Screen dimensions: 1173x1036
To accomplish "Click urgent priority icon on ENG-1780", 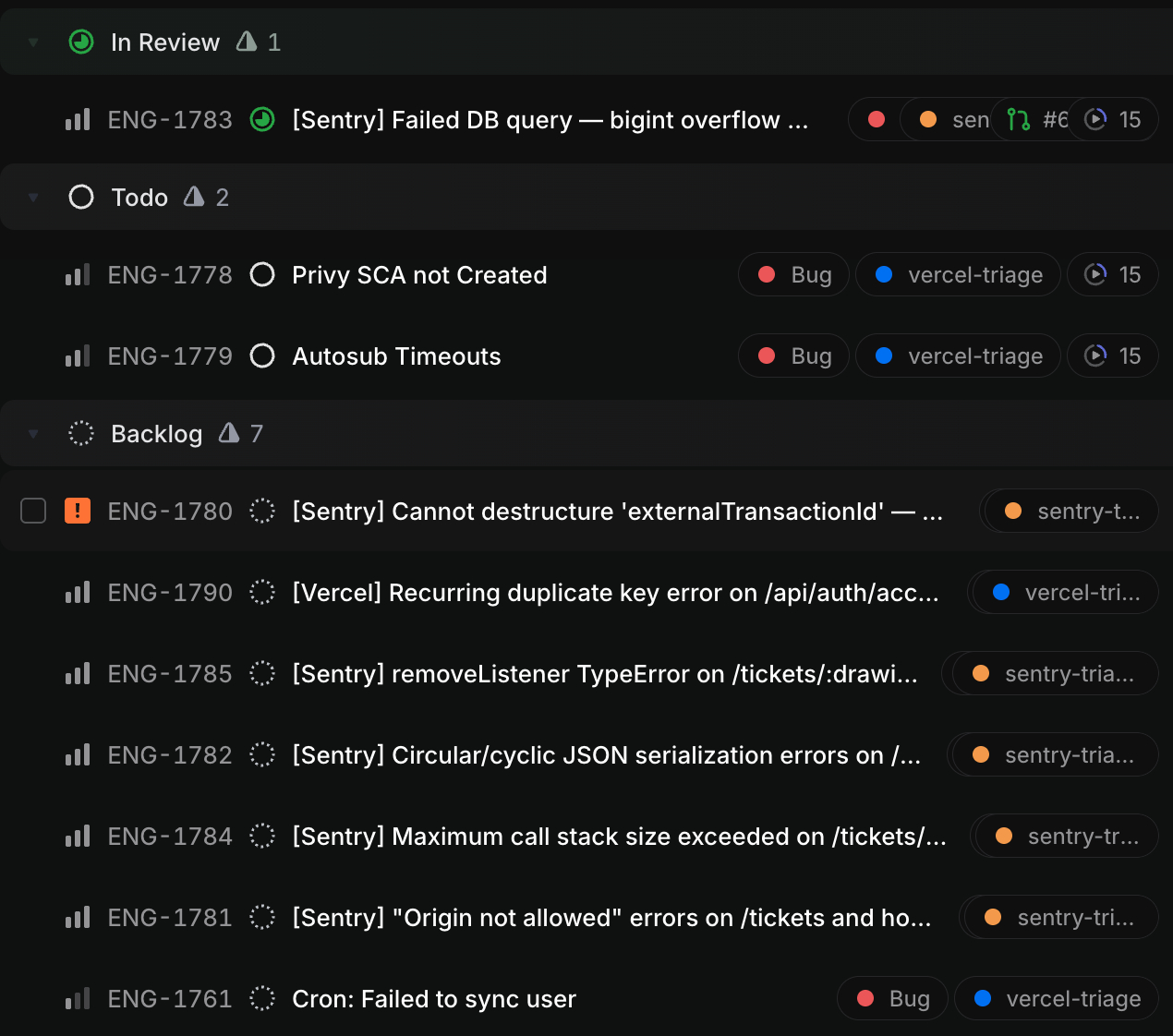I will point(78,511).
